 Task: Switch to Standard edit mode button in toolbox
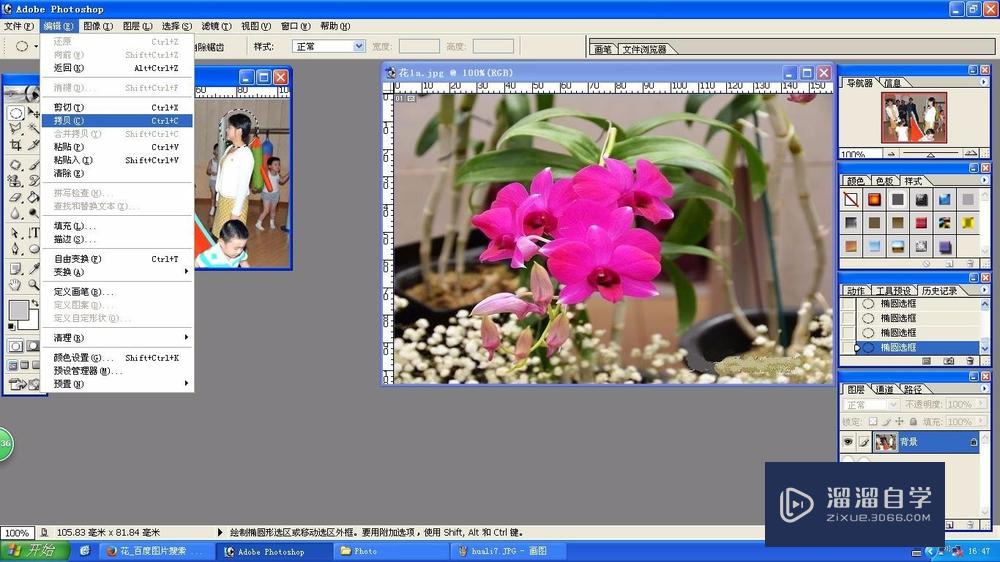click(x=15, y=346)
